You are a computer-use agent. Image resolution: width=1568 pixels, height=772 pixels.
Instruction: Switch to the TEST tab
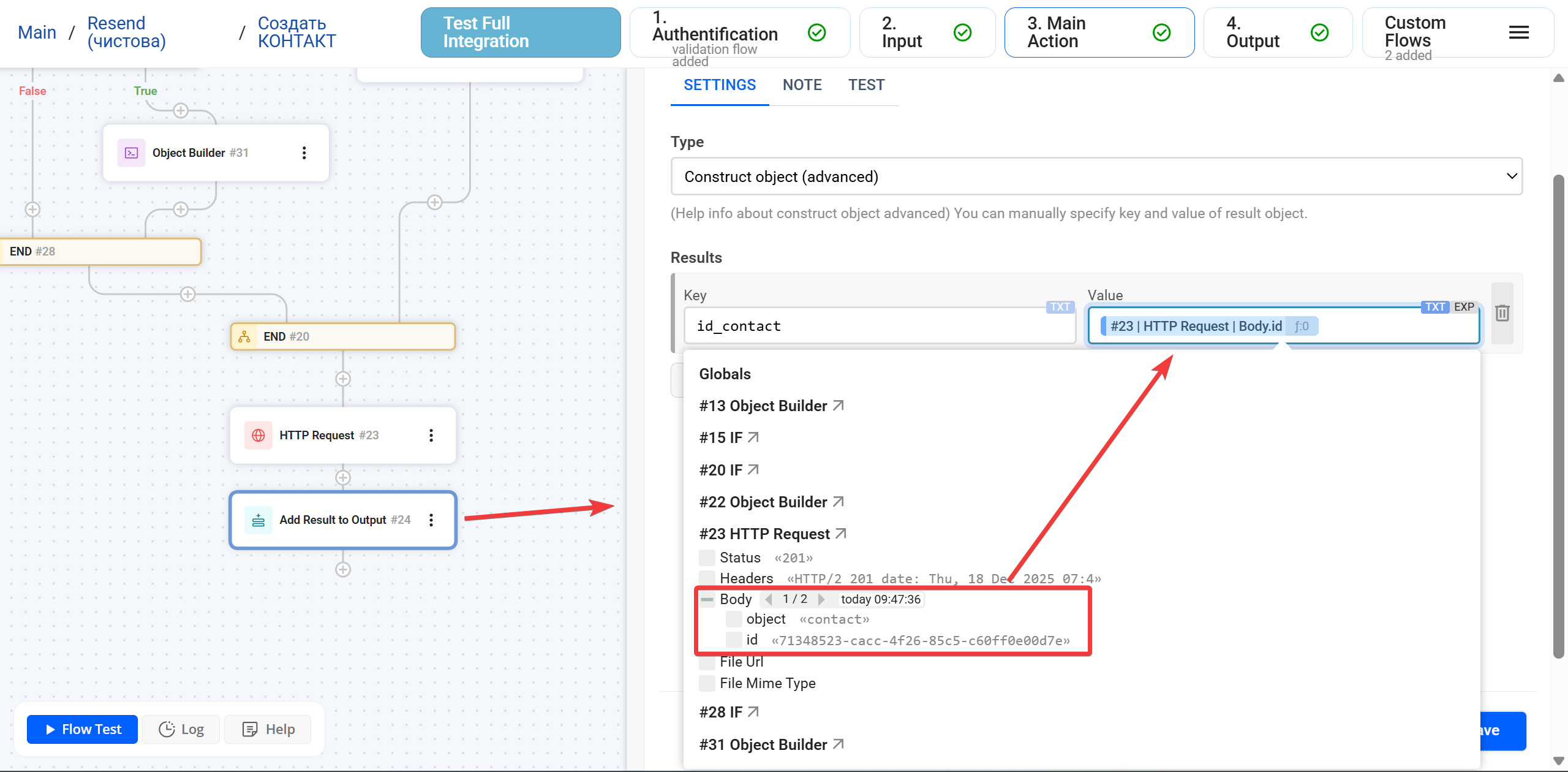[x=866, y=85]
